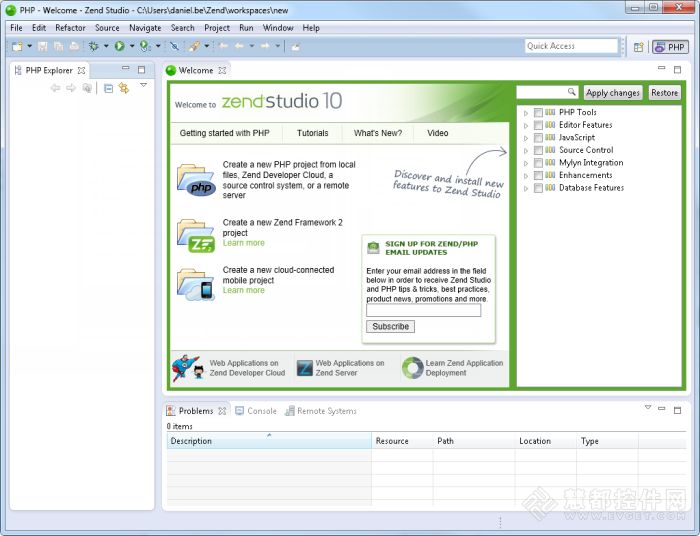Select the Tutorials tab on Welcome page
The width and height of the screenshot is (700, 536).
312,133
